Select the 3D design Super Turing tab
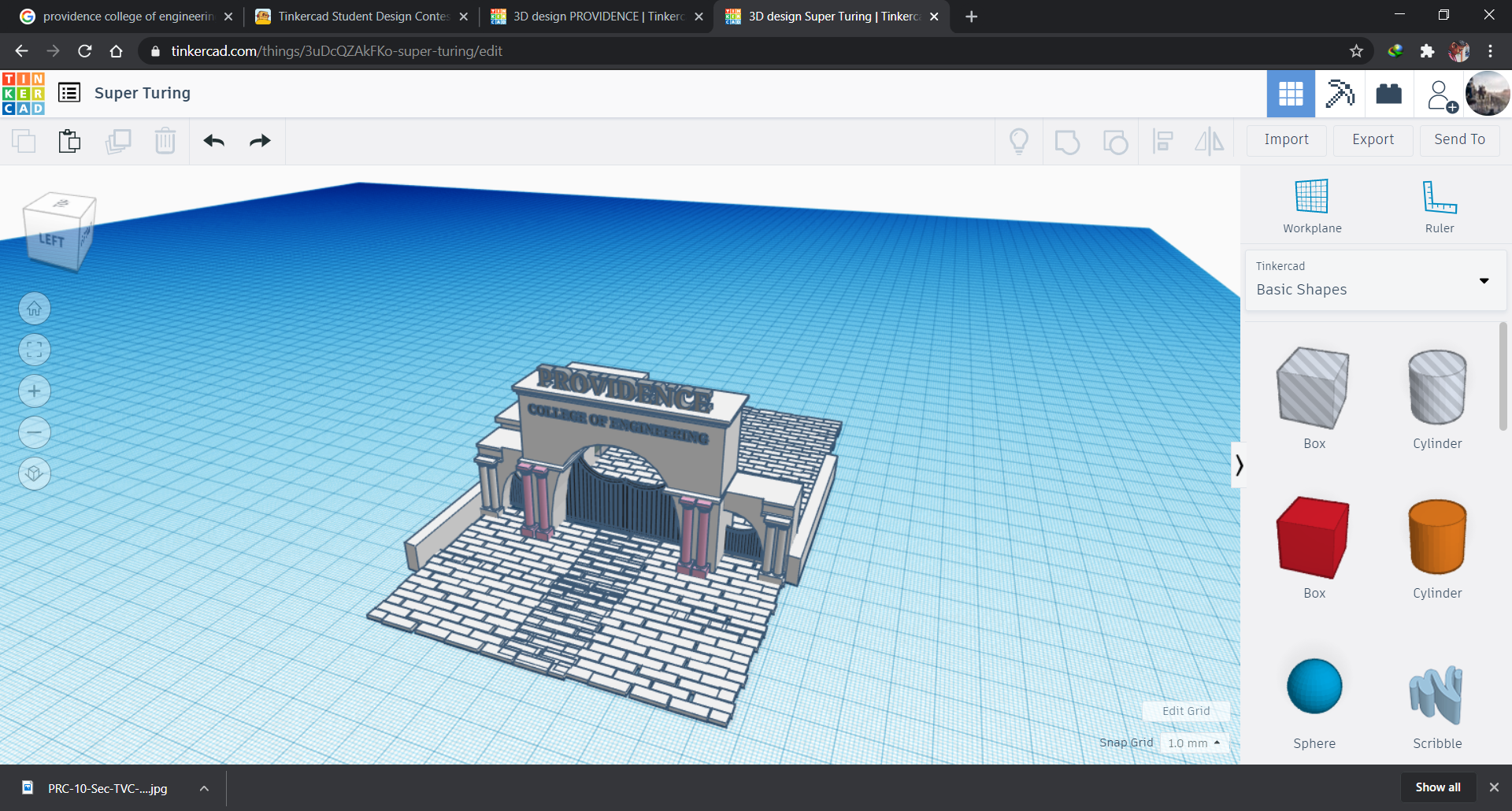 [830, 17]
